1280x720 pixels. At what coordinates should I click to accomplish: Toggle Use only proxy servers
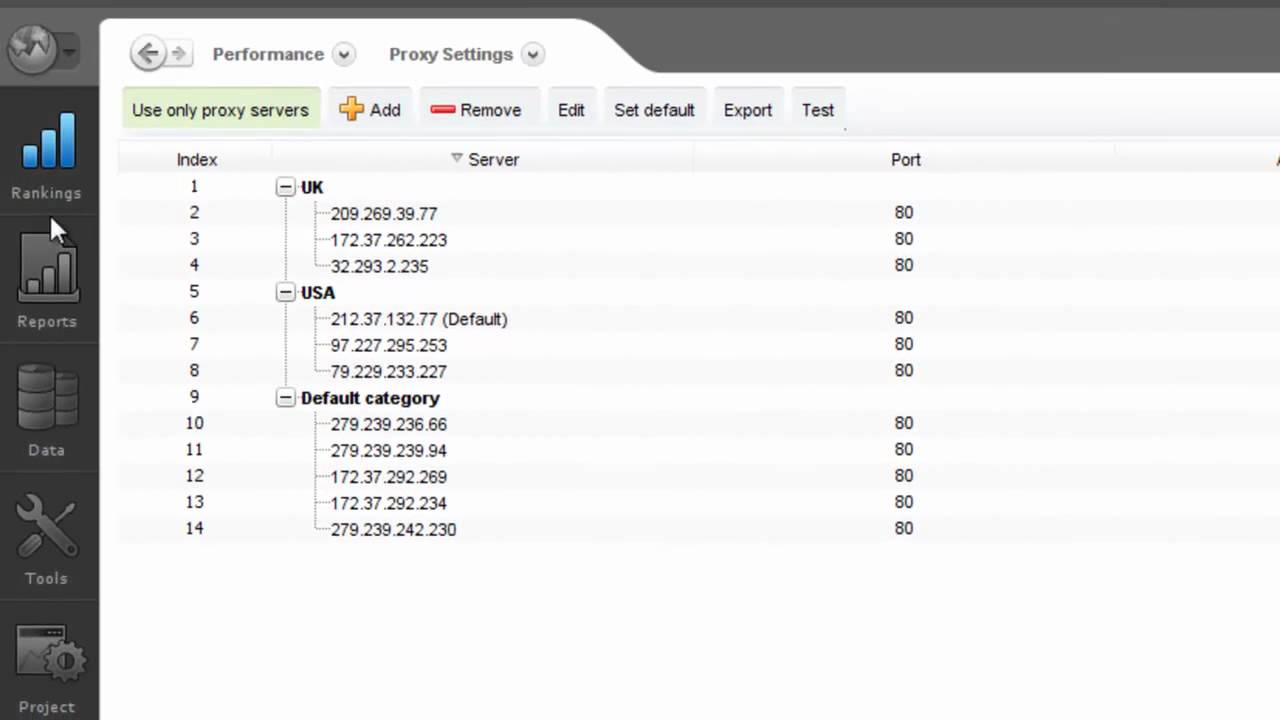(220, 110)
